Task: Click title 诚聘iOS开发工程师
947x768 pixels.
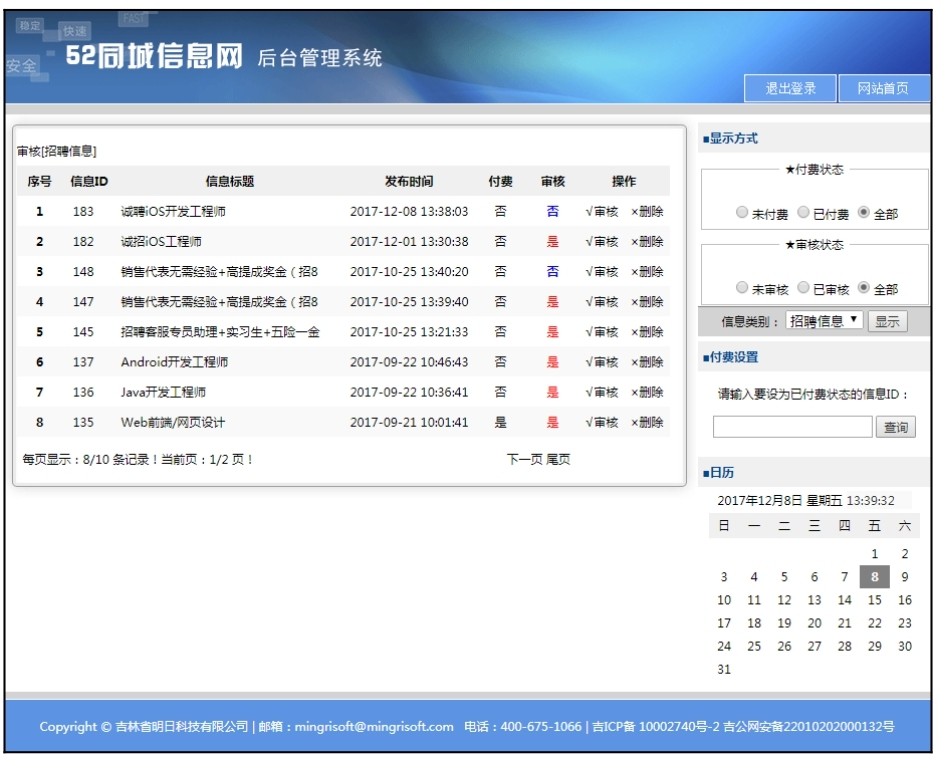Action: tap(173, 211)
